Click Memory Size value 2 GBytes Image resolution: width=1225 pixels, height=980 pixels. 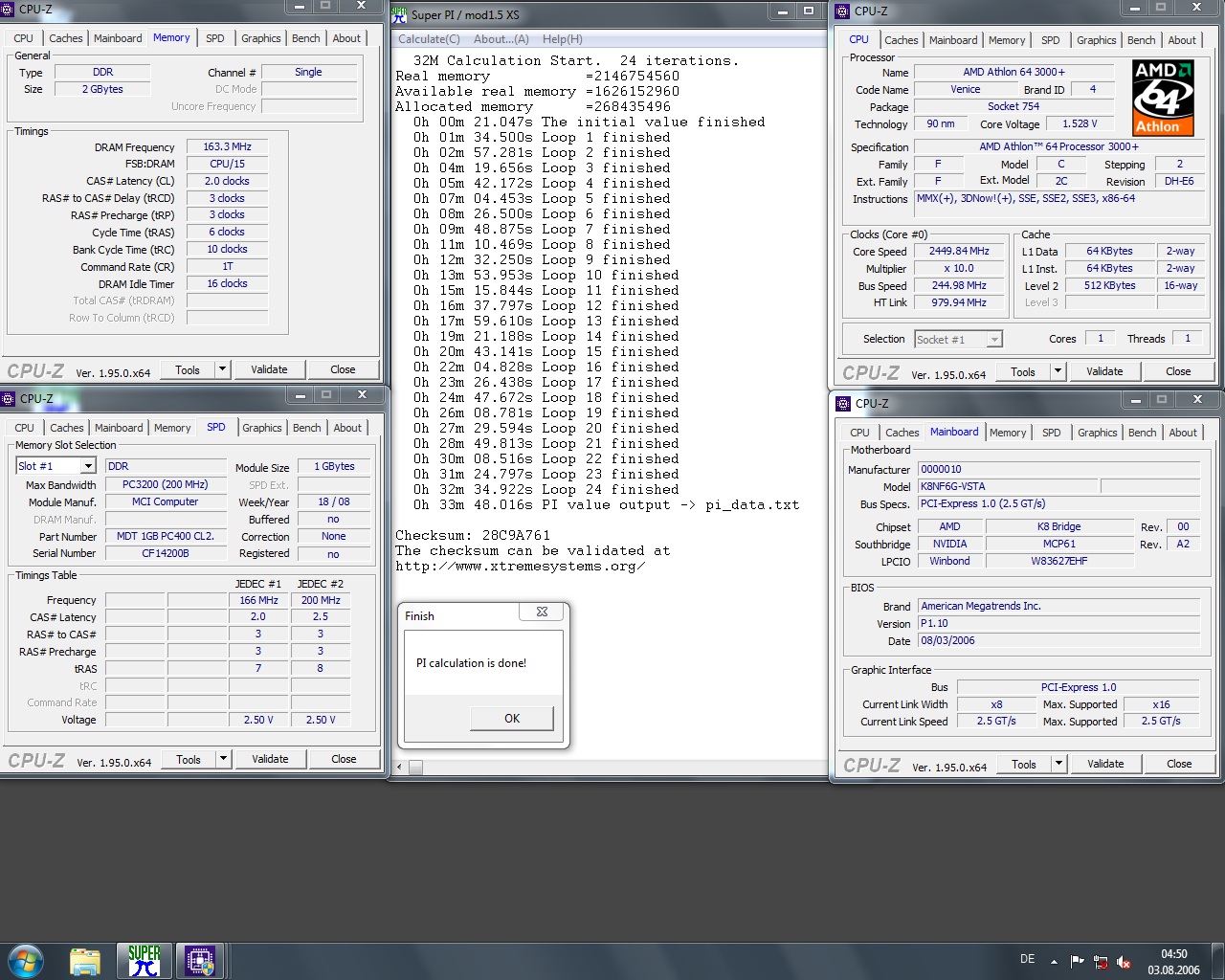[x=102, y=89]
